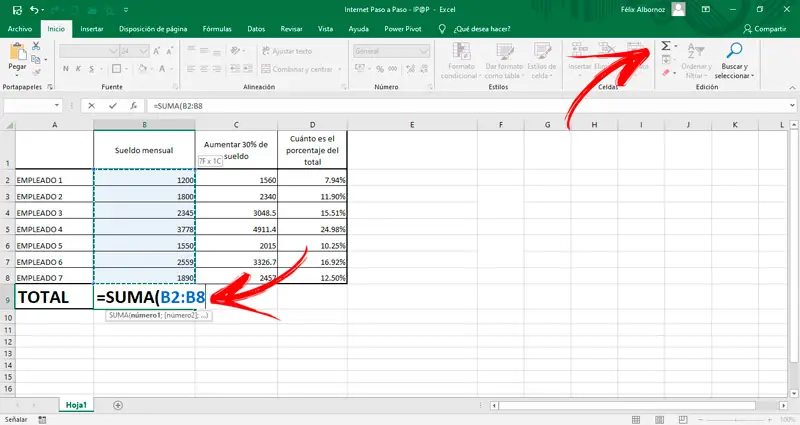This screenshot has width=800, height=425.
Task: Open Buscar y seleccionar magnifier tool
Action: point(735,50)
